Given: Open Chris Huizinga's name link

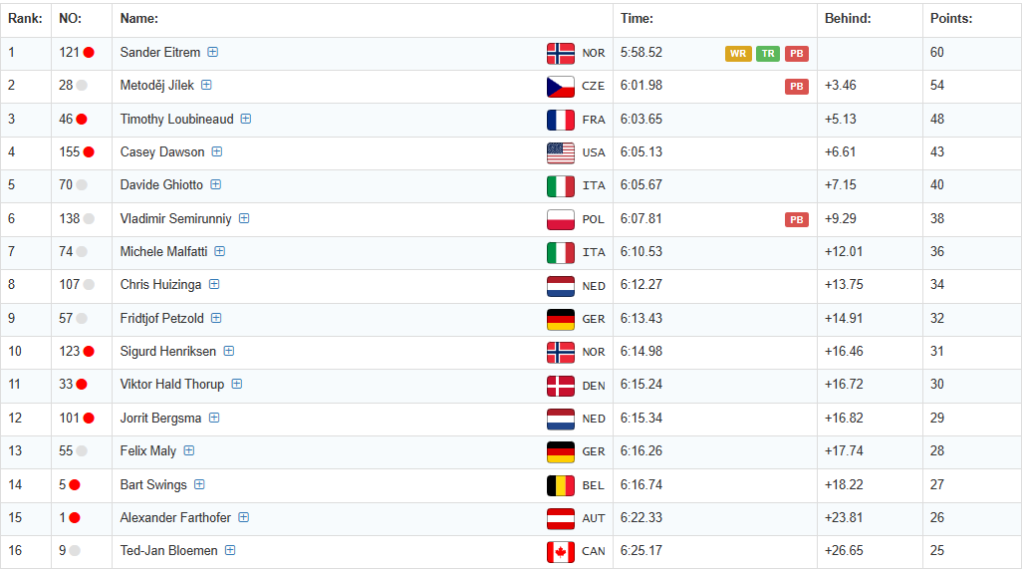Looking at the screenshot, I should pos(160,285).
